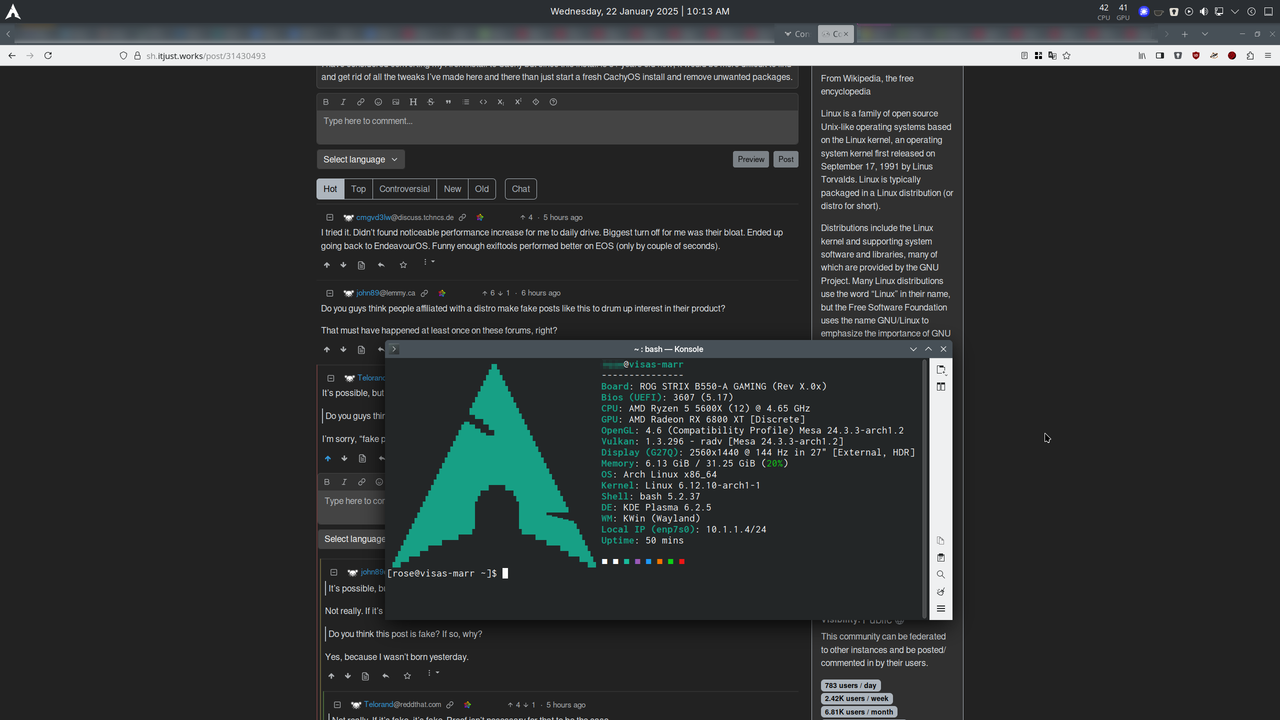The image size is (1280, 720).
Task: Switch to Chat comment view
Action: (521, 188)
